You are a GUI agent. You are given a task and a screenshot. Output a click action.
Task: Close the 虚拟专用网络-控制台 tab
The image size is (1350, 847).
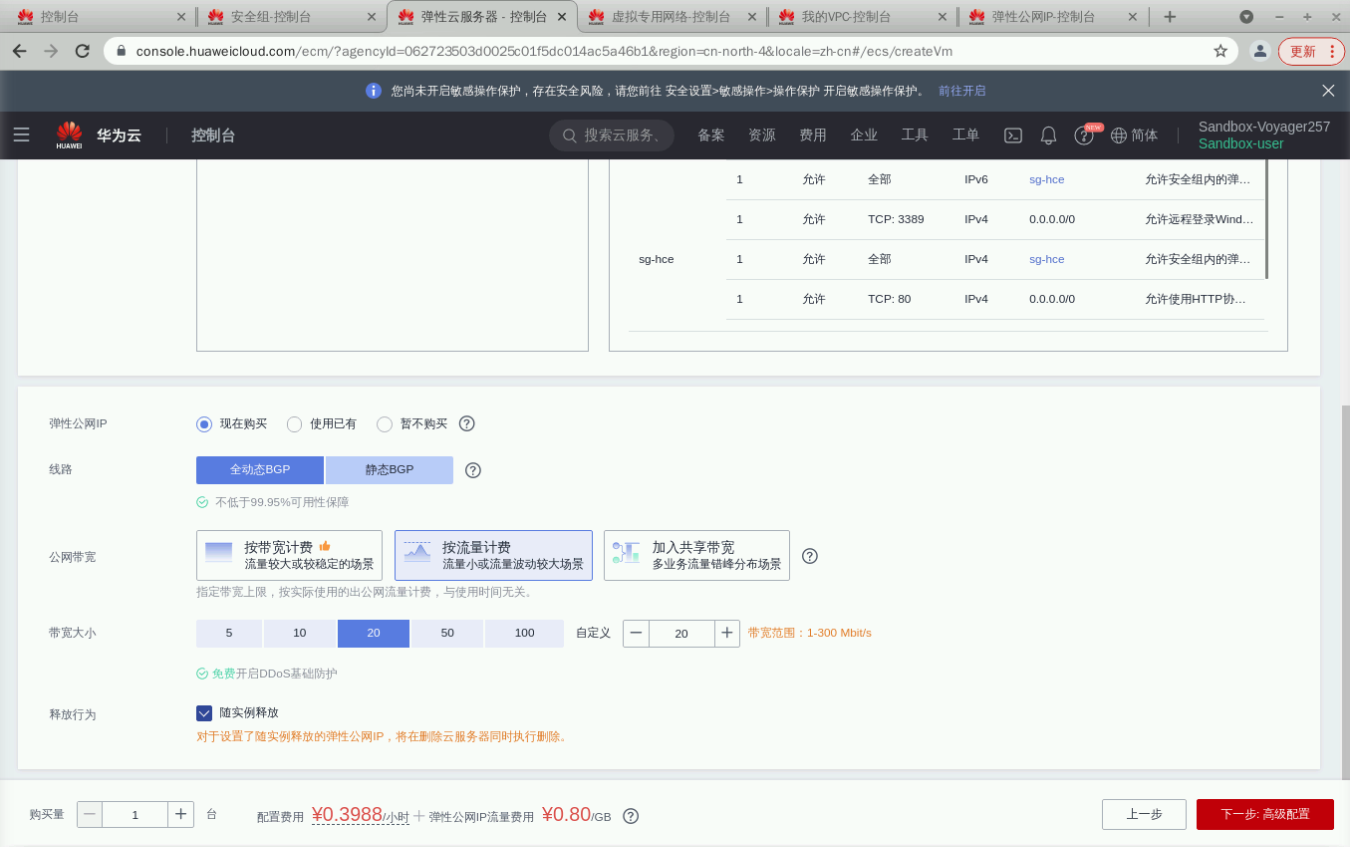click(x=752, y=17)
